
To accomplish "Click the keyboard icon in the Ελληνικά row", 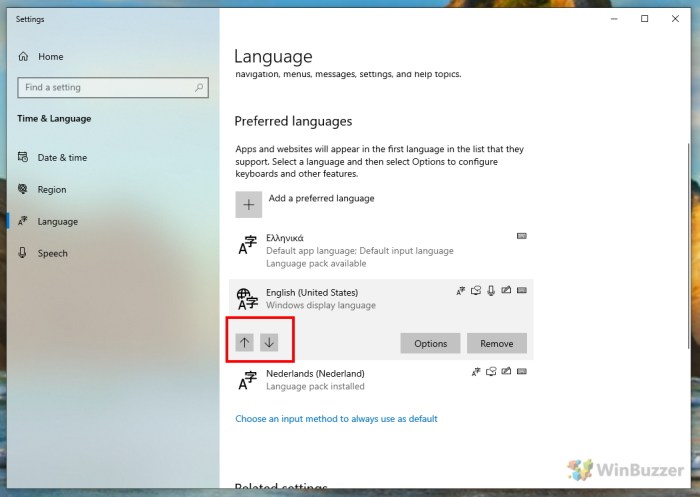I will (x=521, y=236).
